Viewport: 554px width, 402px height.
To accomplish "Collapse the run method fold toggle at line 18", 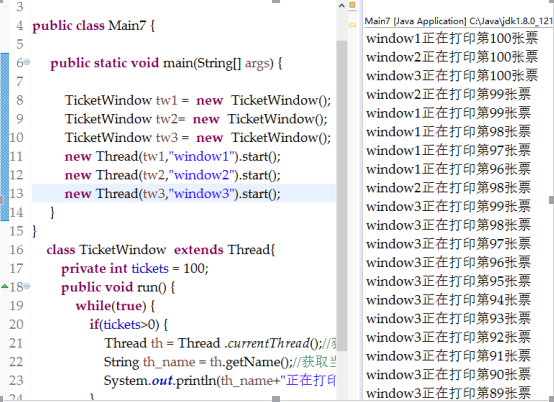I will (27, 286).
